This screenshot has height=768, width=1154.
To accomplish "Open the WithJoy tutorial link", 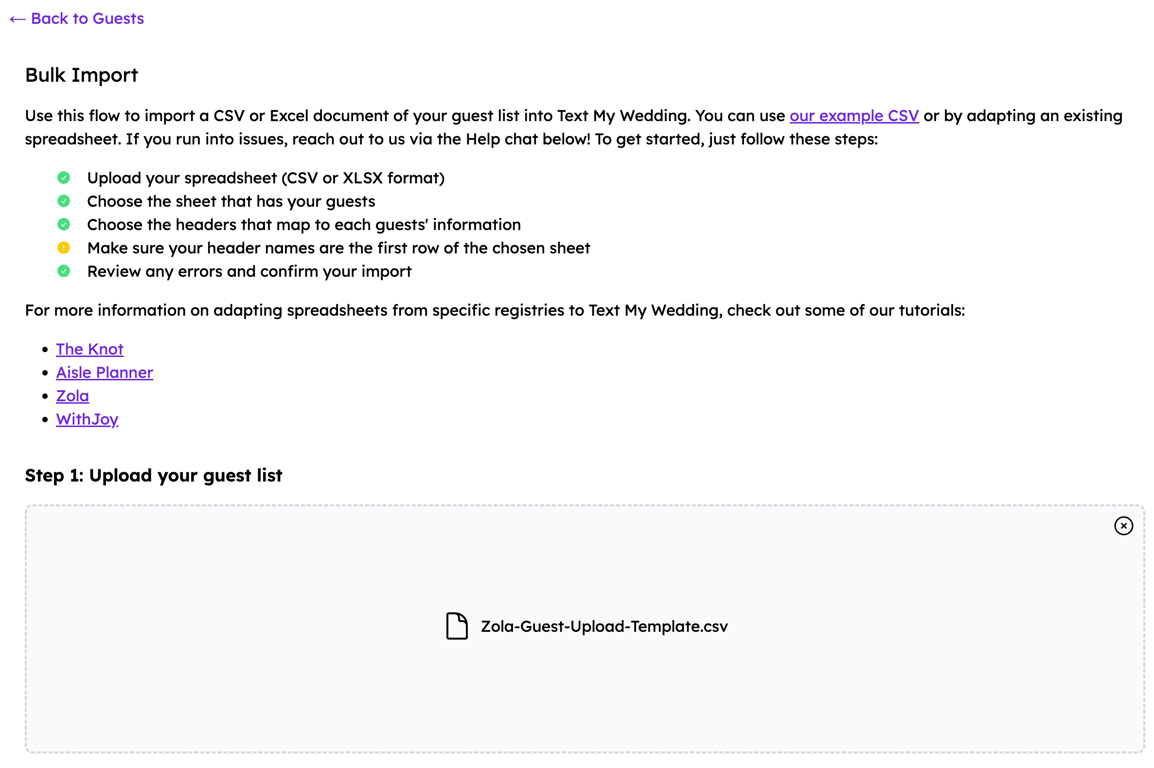I will click(x=87, y=419).
